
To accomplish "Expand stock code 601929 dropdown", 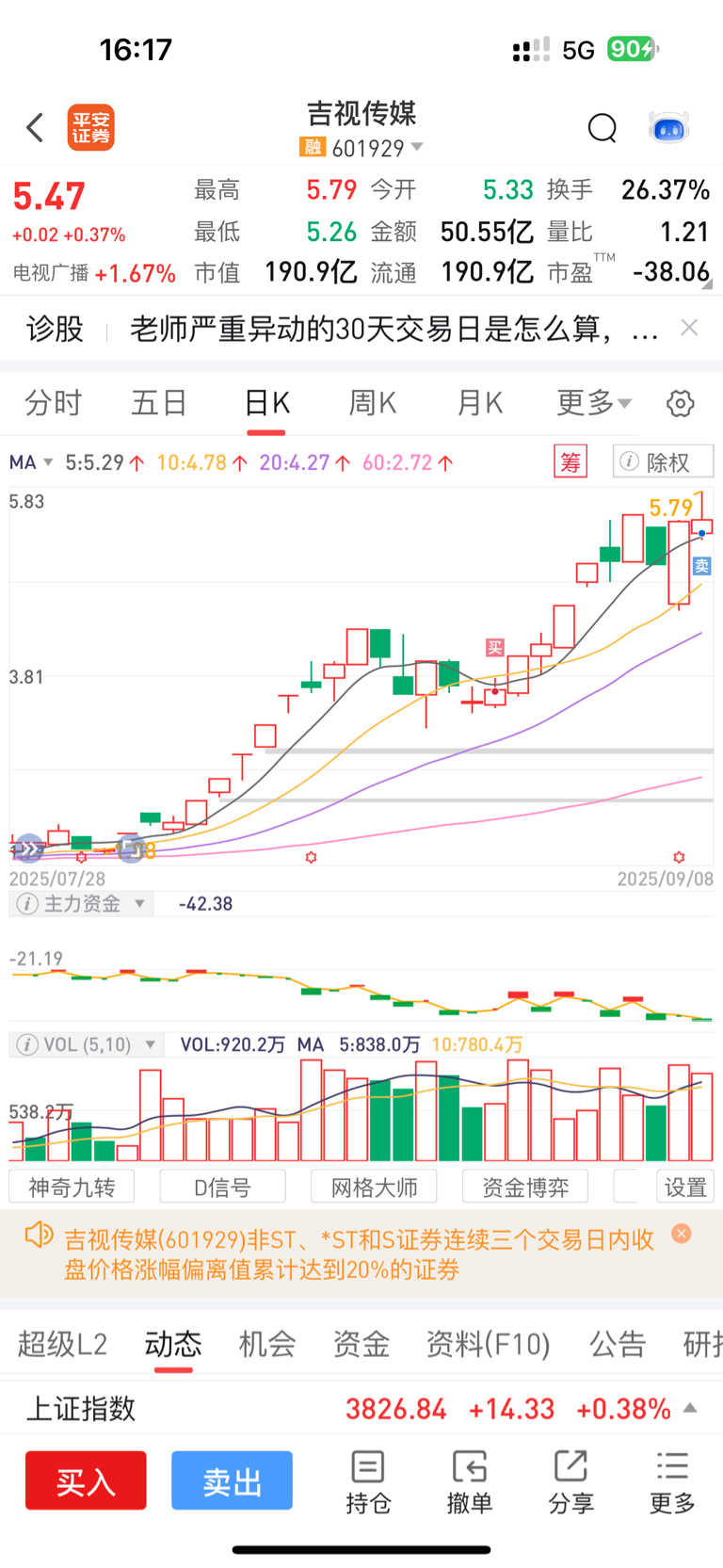I will point(417,147).
